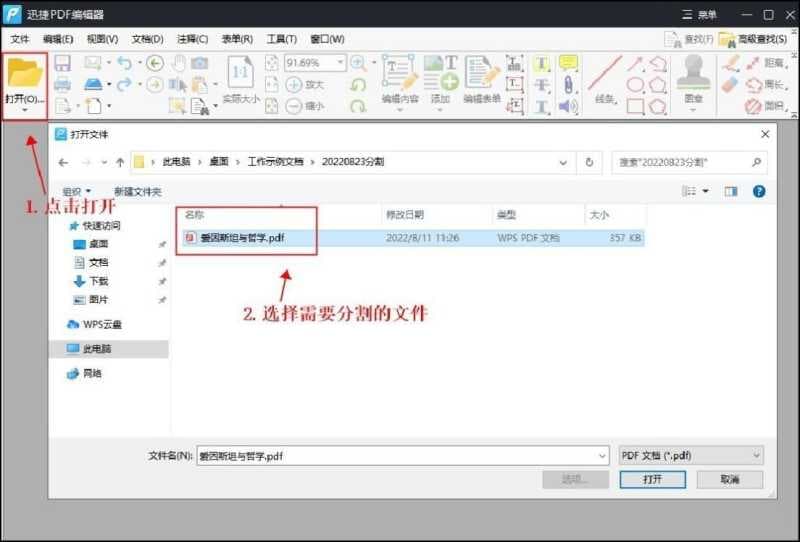Click the Distance measure tool
This screenshot has width=800, height=542.
768,63
